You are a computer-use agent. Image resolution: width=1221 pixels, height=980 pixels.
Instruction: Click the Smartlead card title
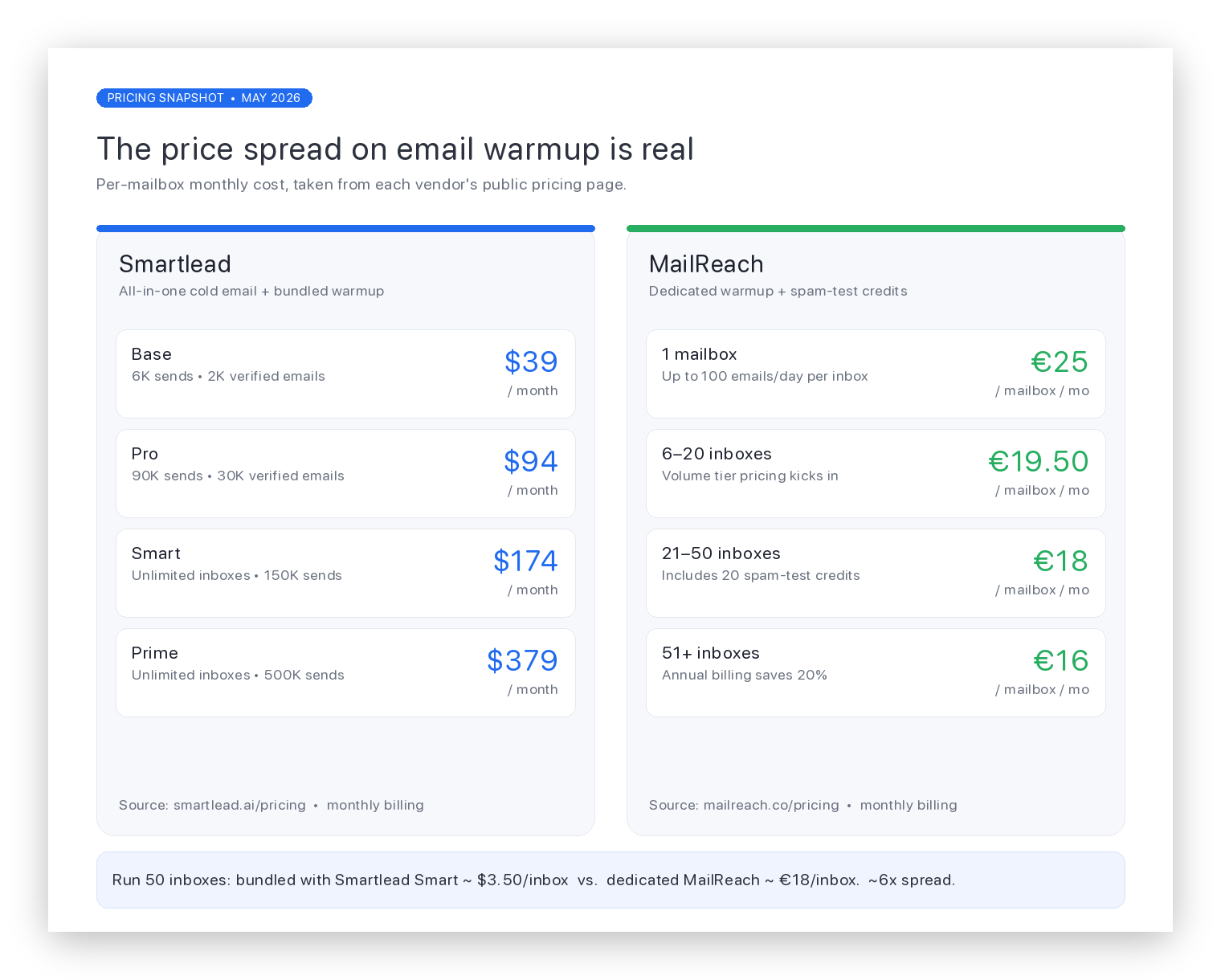(175, 264)
